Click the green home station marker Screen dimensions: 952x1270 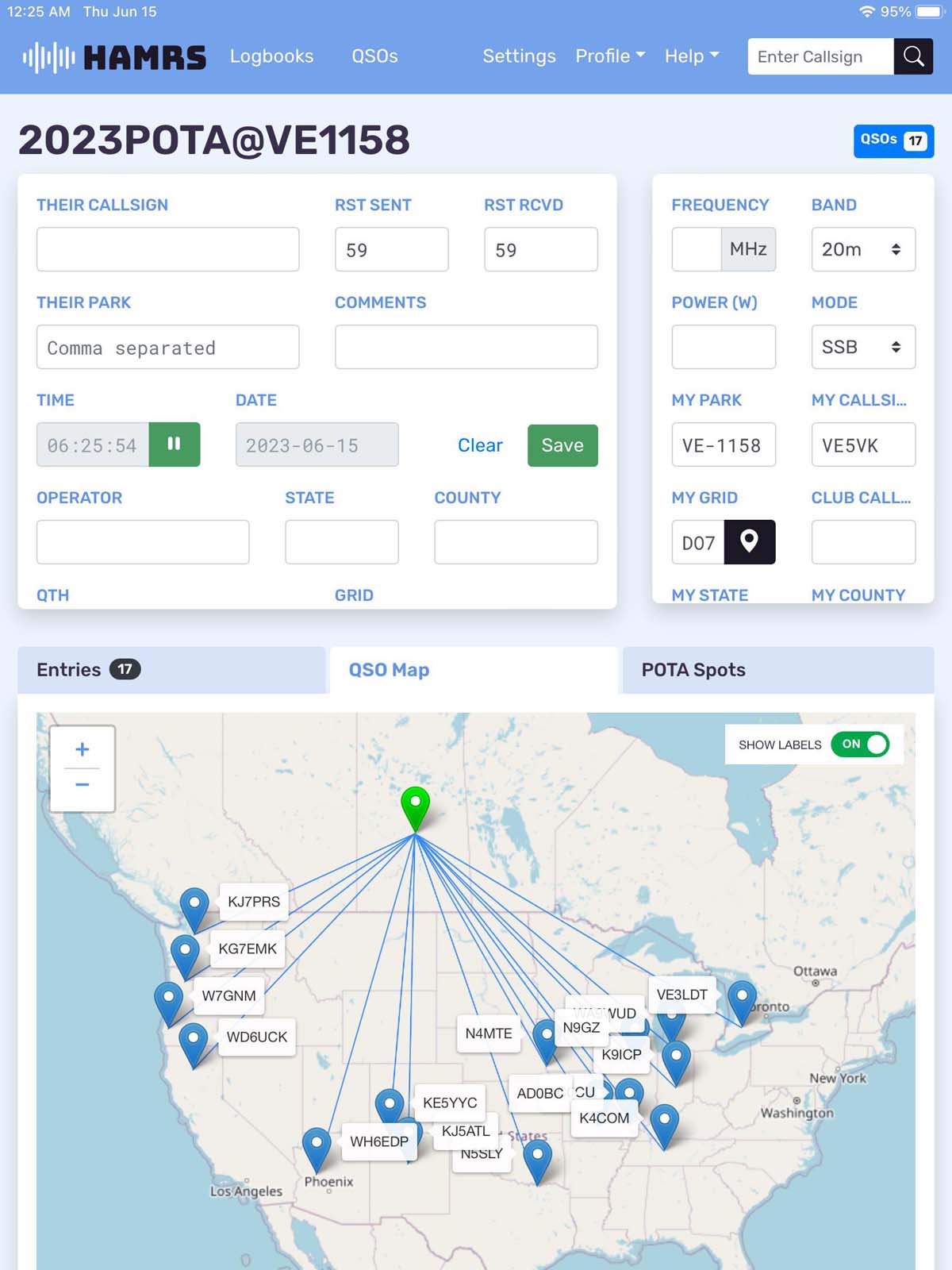pyautogui.click(x=415, y=808)
